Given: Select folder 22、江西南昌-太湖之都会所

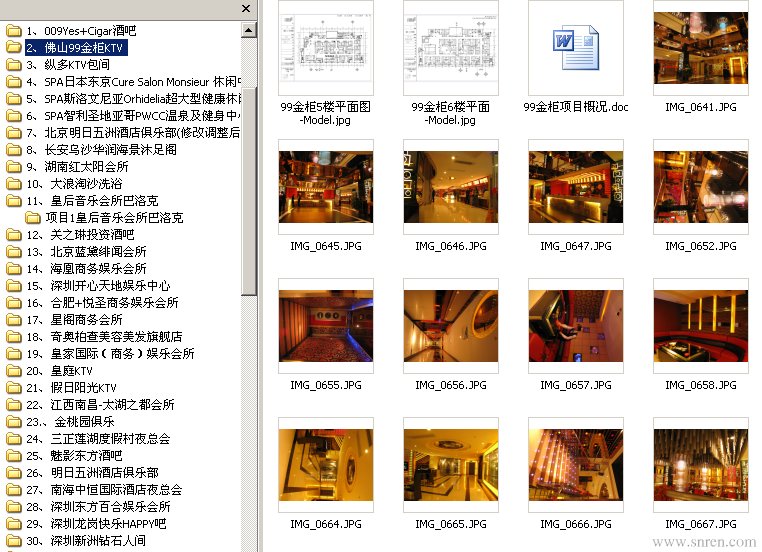Looking at the screenshot, I should tap(100, 405).
